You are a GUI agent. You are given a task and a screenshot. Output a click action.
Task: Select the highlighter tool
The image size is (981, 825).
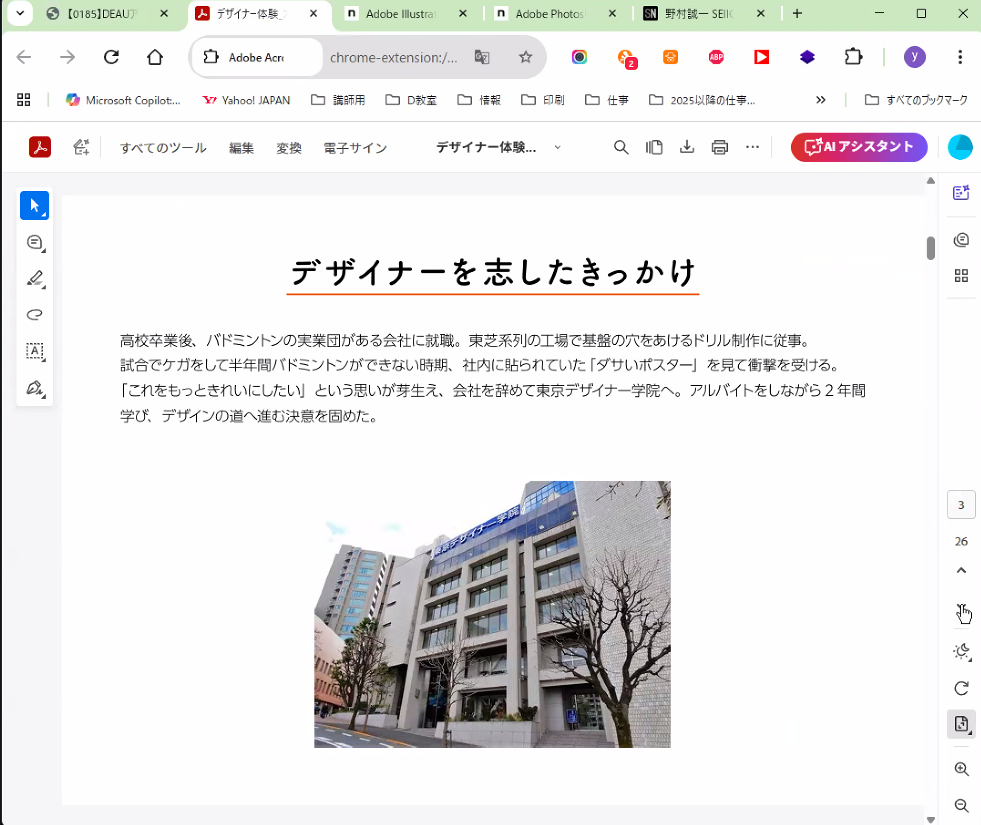tap(34, 279)
